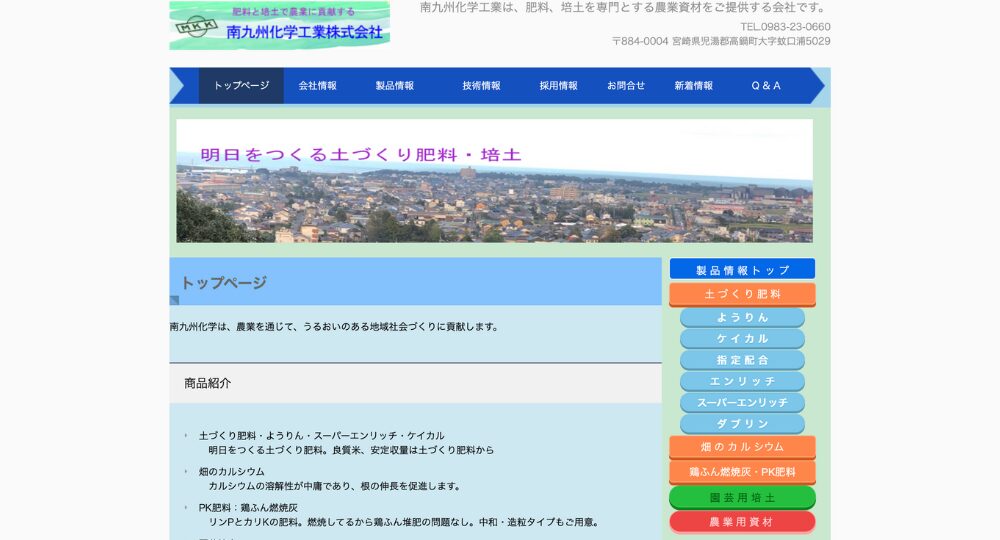Click the red 農業用資材 button
The width and height of the screenshot is (1000, 540).
coord(742,522)
